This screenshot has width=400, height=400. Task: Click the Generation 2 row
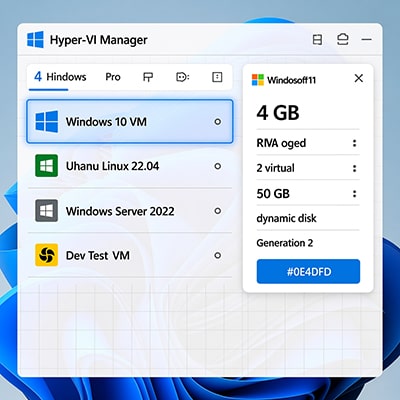[x=308, y=243]
